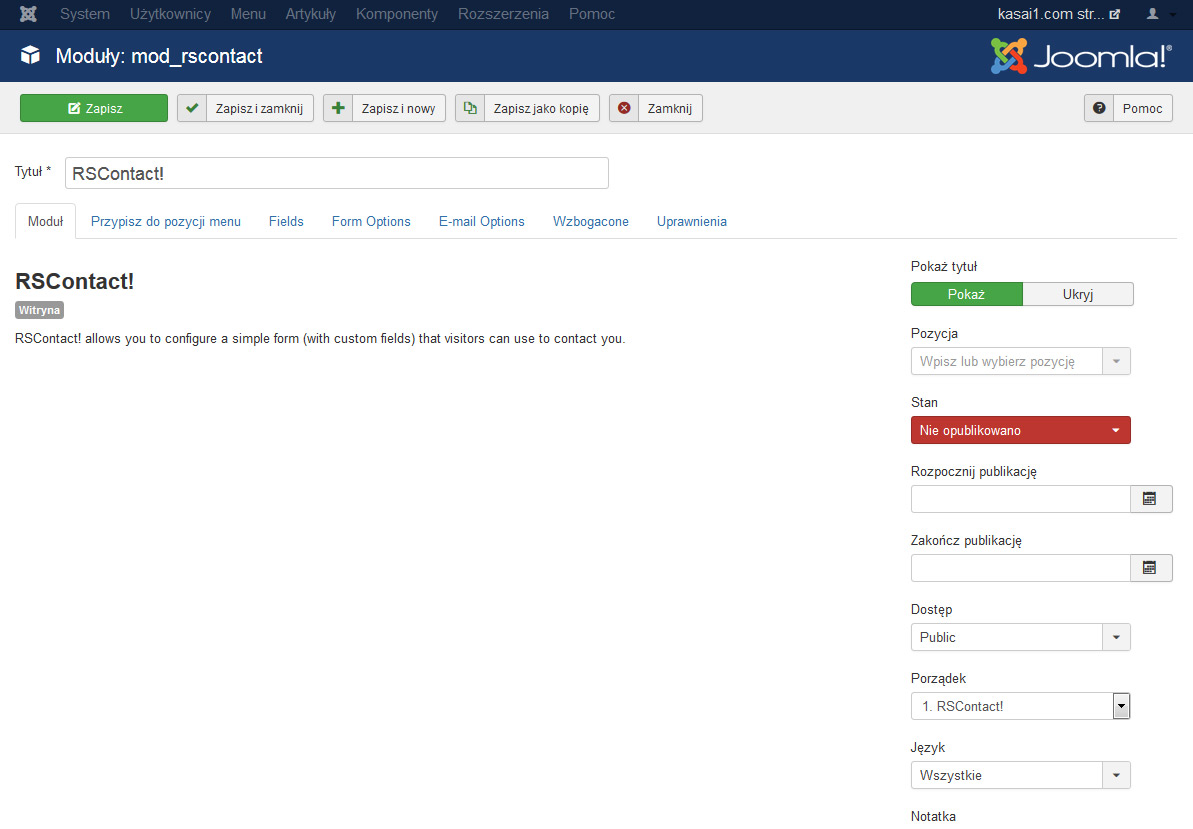Switch to the E-mail Options tab

[x=482, y=221]
